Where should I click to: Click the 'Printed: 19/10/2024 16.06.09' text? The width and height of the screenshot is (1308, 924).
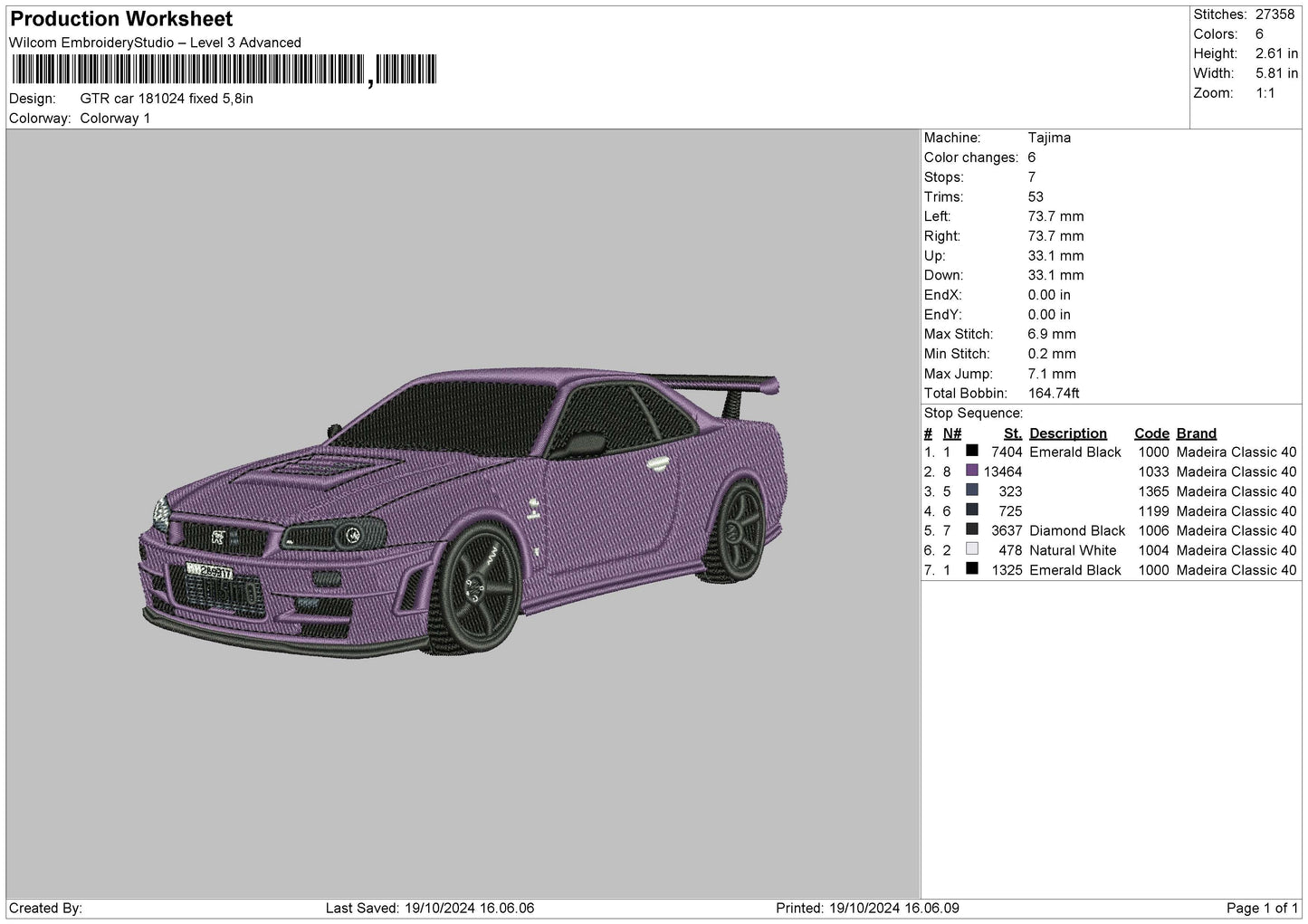pyautogui.click(x=868, y=908)
